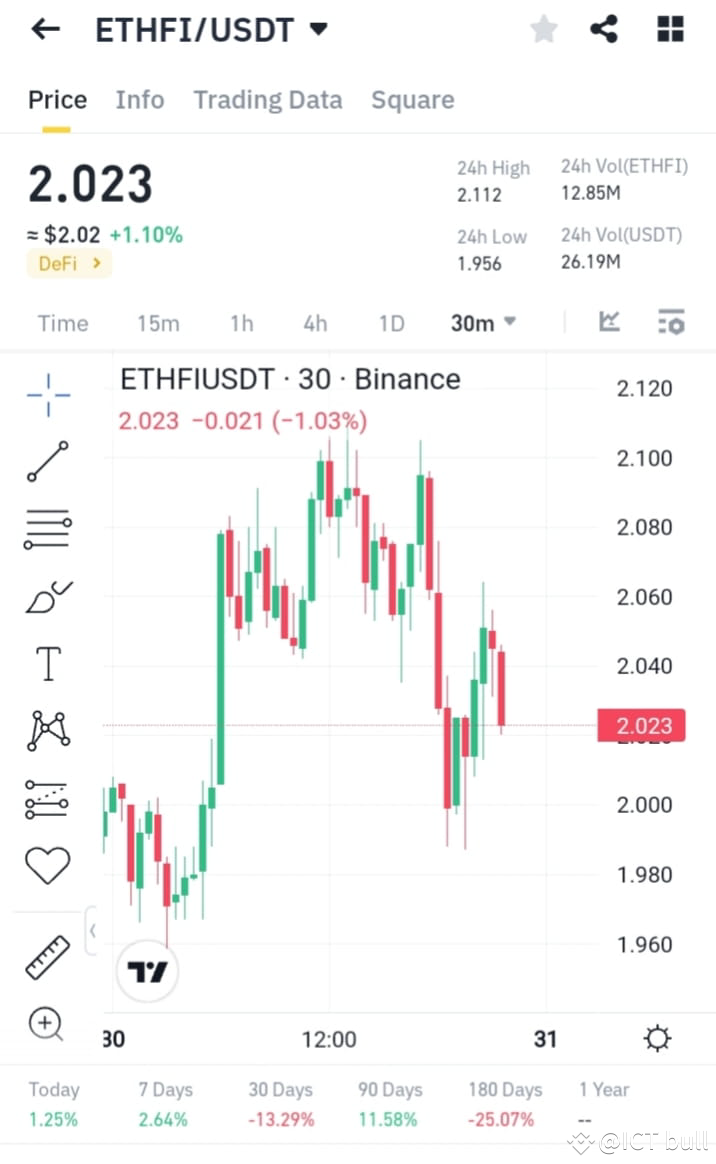Open the 30m timeframe dropdown
This screenshot has width=716, height=1164.
click(x=483, y=322)
